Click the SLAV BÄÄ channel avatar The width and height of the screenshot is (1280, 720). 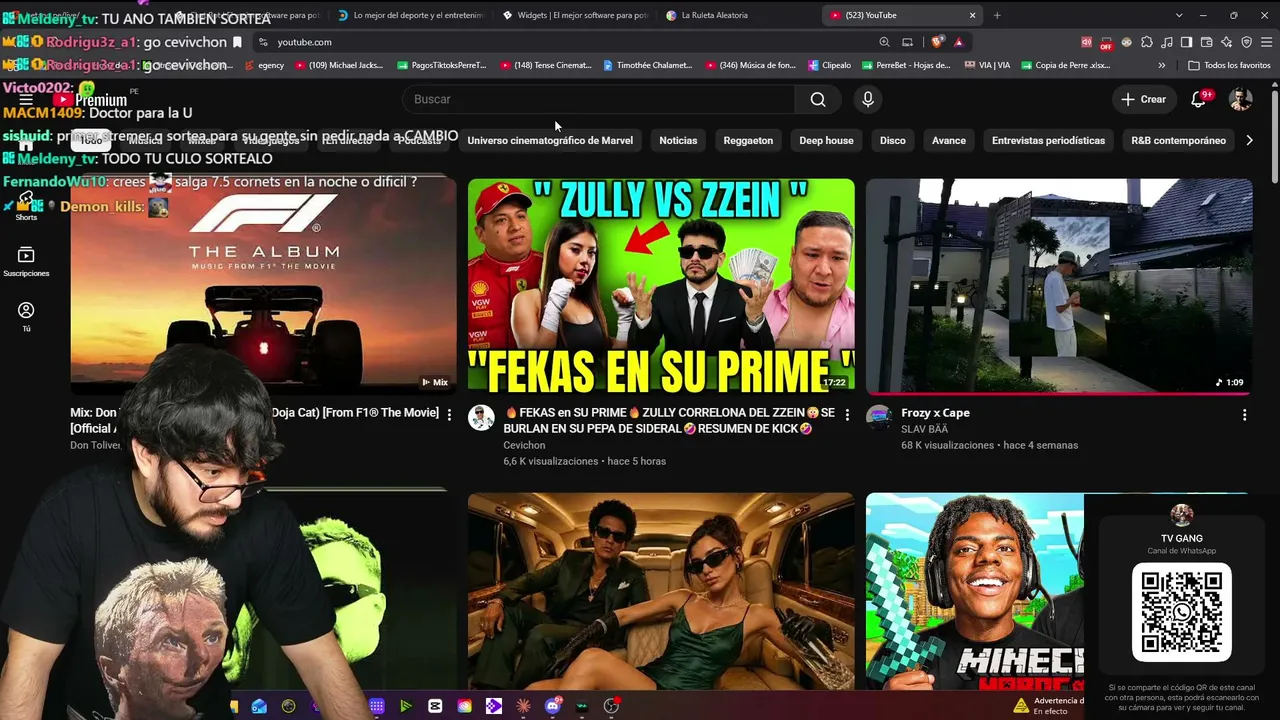(x=879, y=417)
